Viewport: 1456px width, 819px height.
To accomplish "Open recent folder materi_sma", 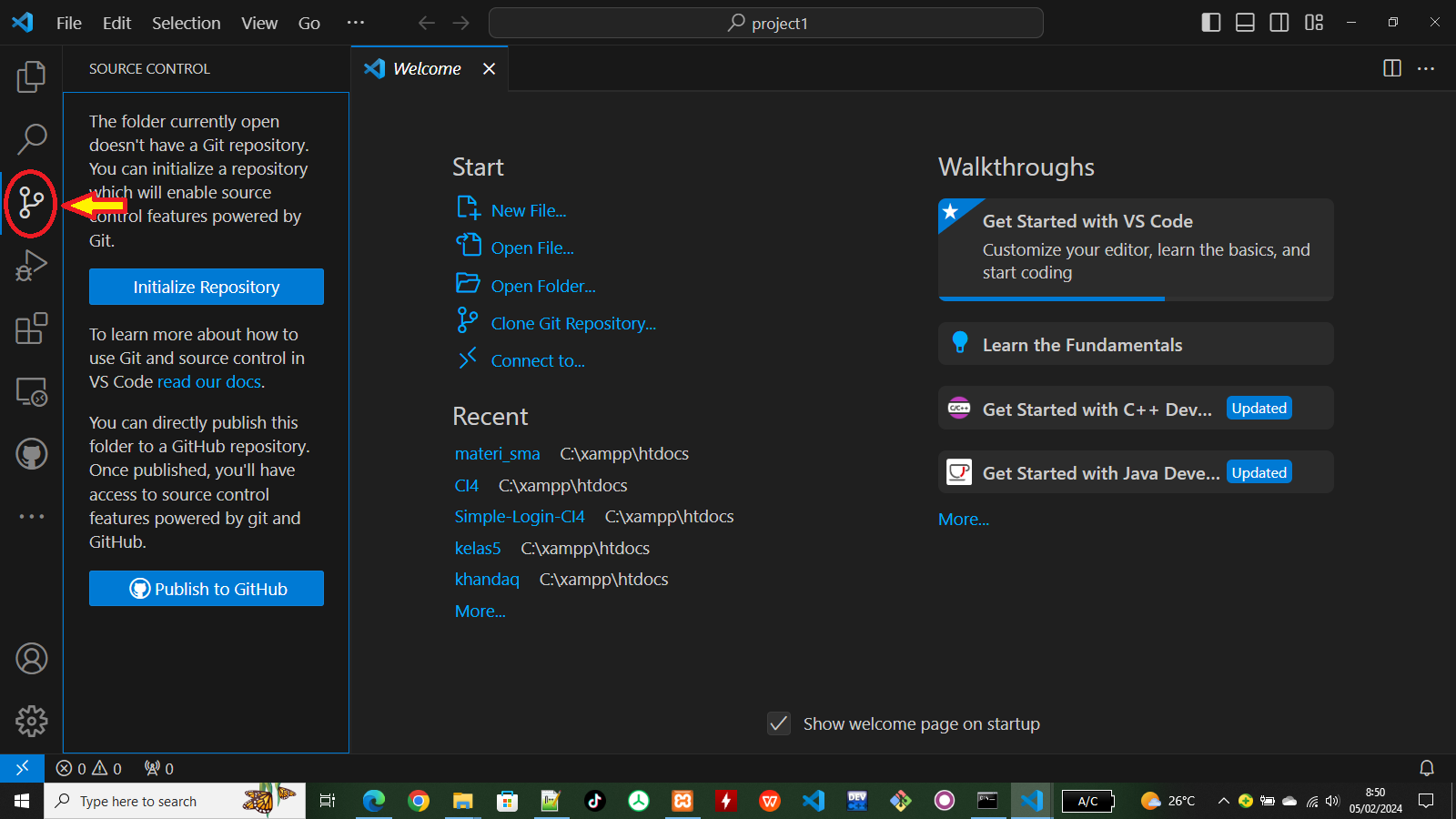I will click(x=498, y=453).
